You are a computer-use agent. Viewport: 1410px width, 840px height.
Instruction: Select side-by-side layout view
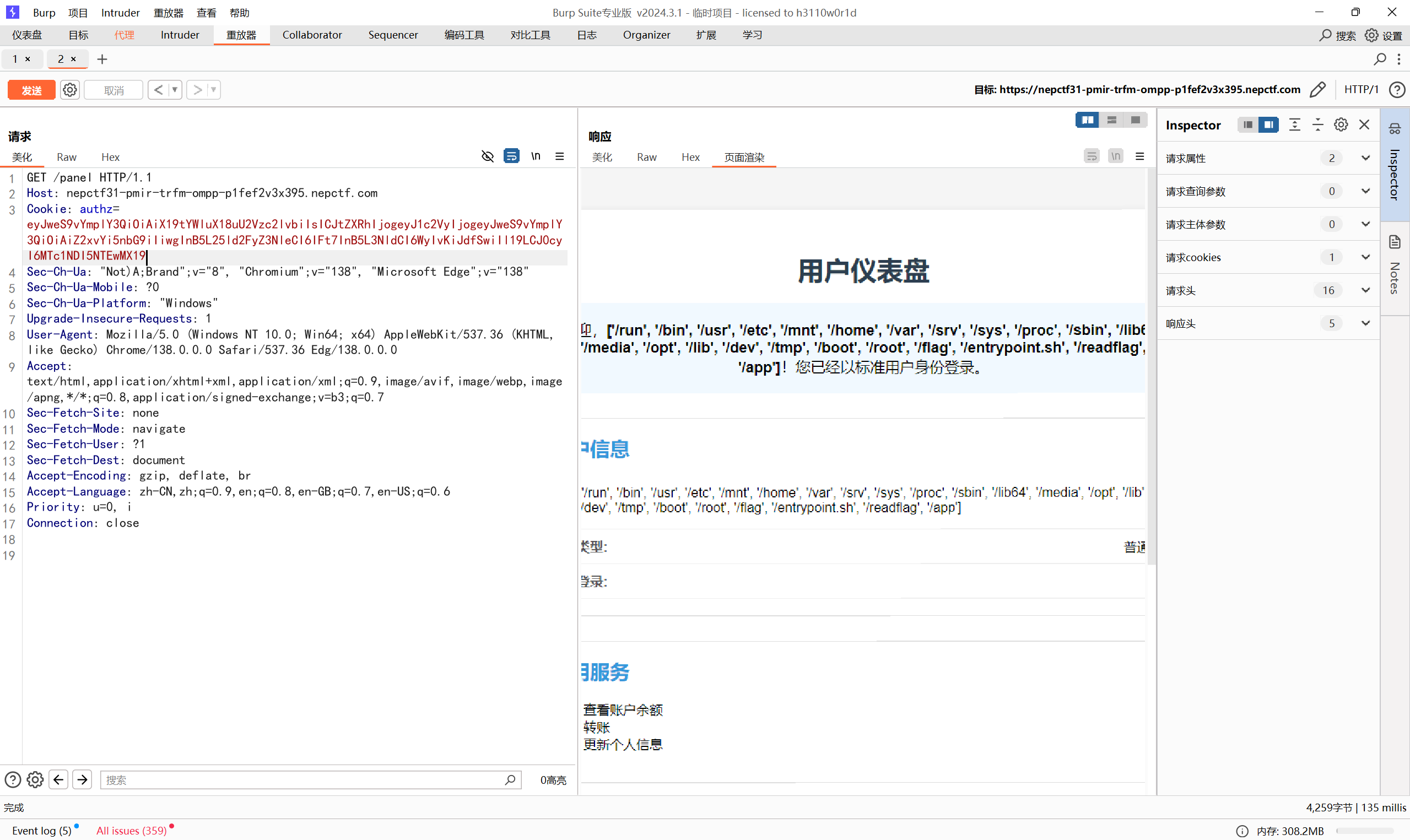1087,120
